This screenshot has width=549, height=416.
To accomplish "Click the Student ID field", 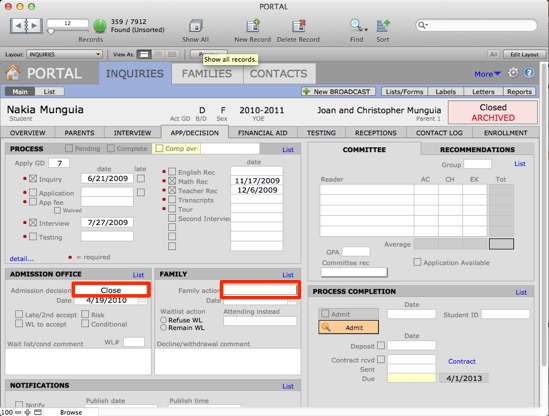I will point(505,314).
